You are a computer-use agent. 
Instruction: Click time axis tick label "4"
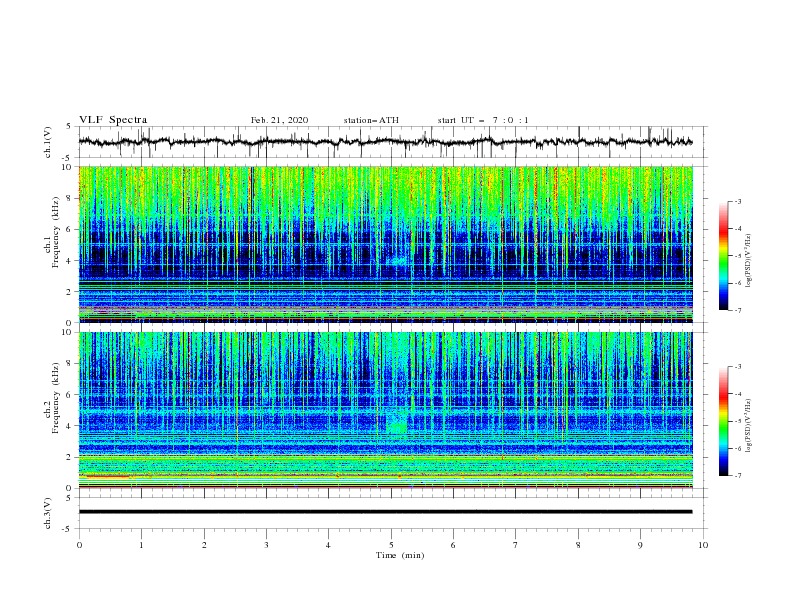(x=329, y=545)
